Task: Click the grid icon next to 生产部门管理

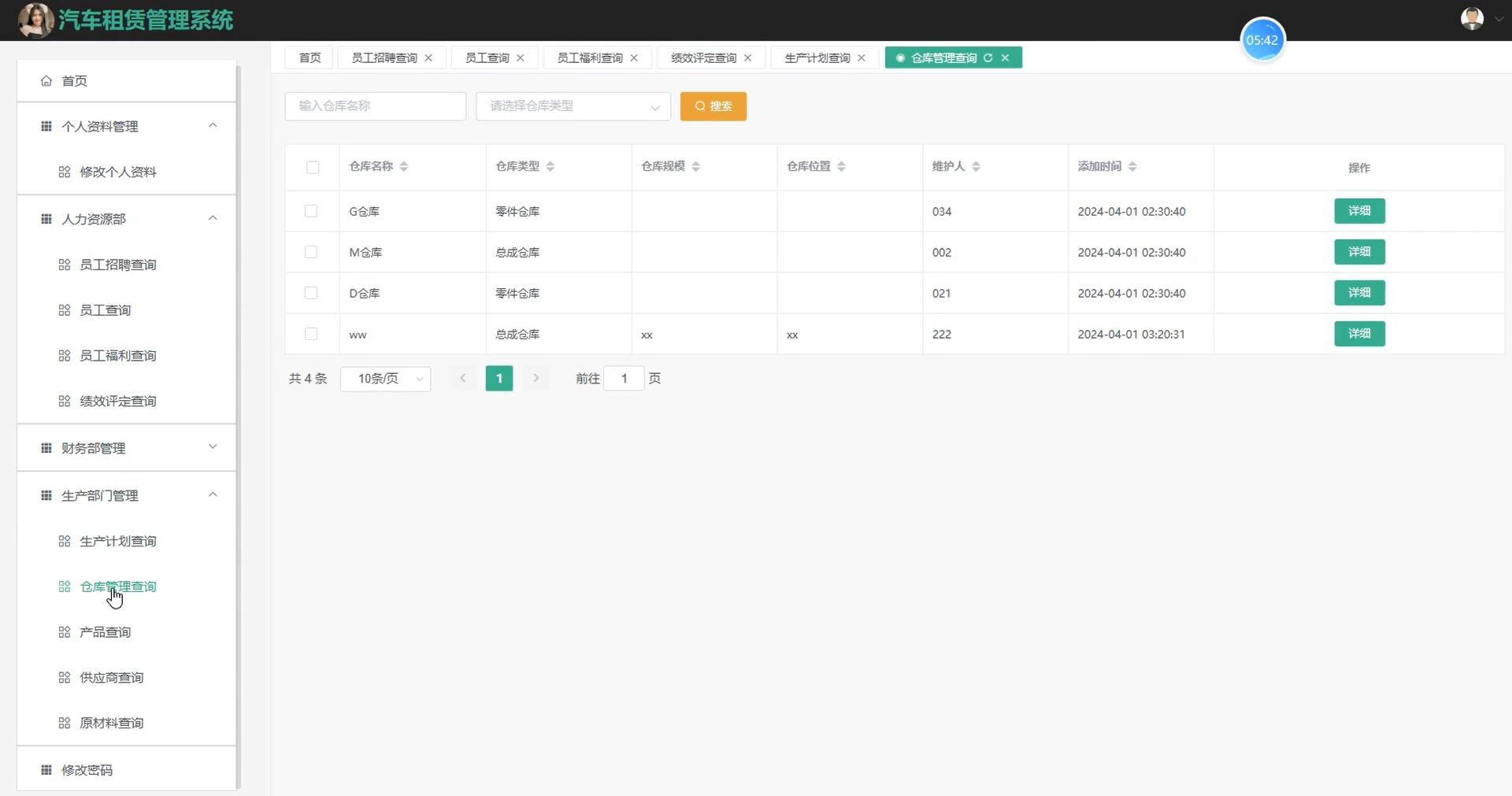Action: tap(46, 495)
